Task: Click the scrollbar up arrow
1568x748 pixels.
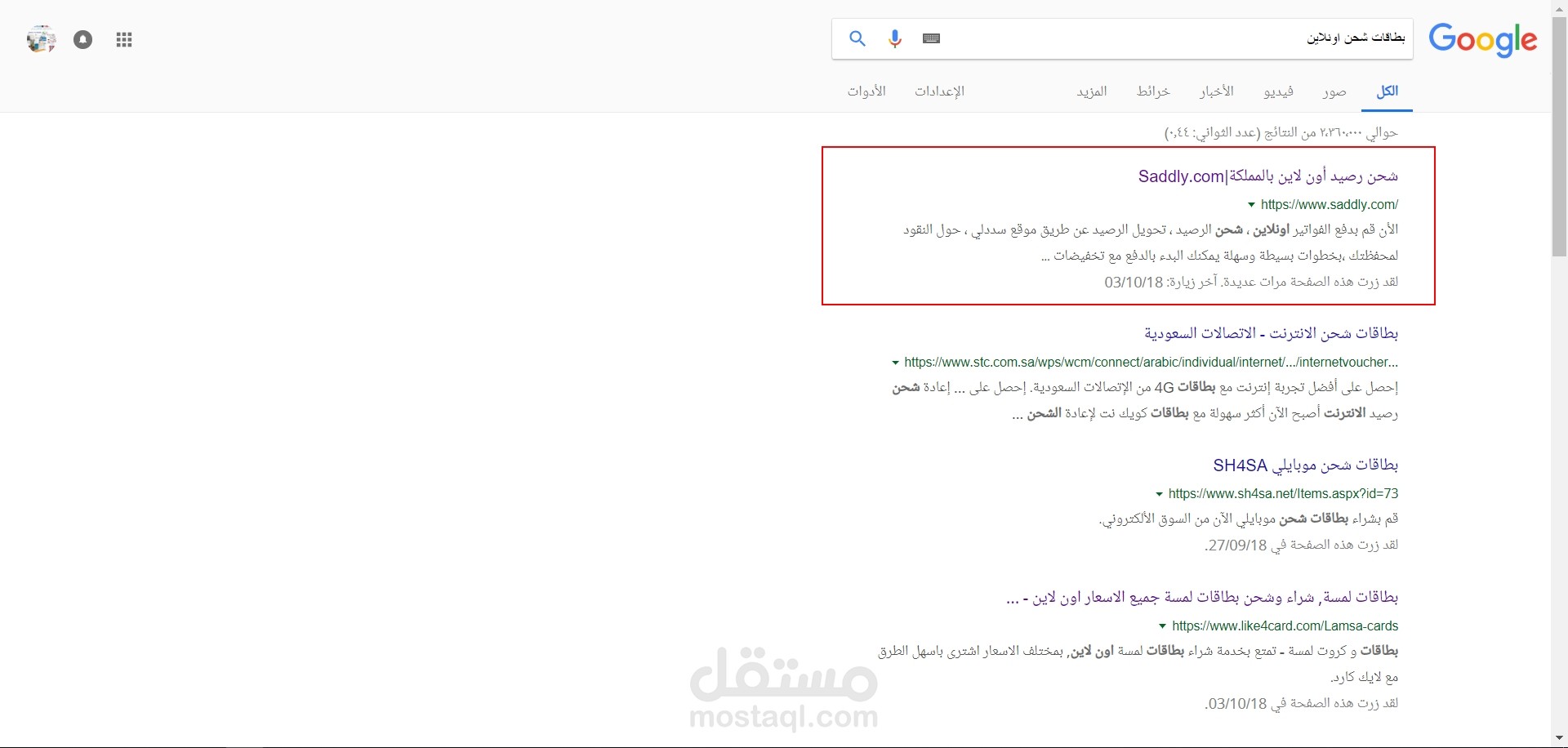Action: 1560,7
